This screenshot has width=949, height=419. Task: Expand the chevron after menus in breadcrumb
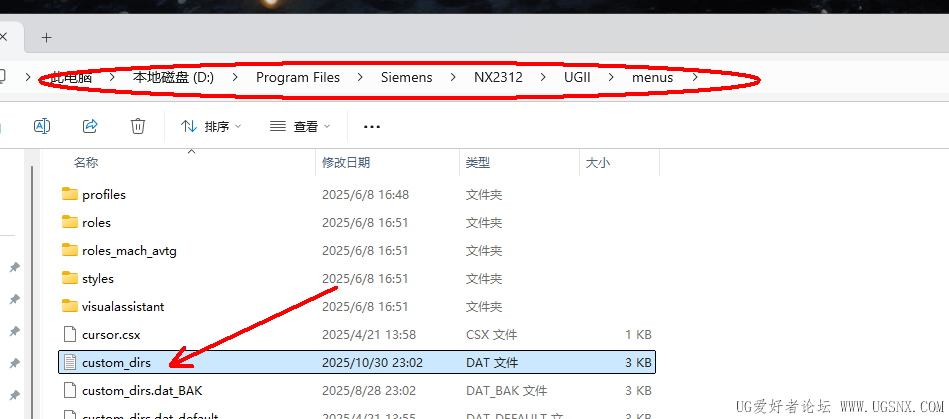click(x=694, y=78)
